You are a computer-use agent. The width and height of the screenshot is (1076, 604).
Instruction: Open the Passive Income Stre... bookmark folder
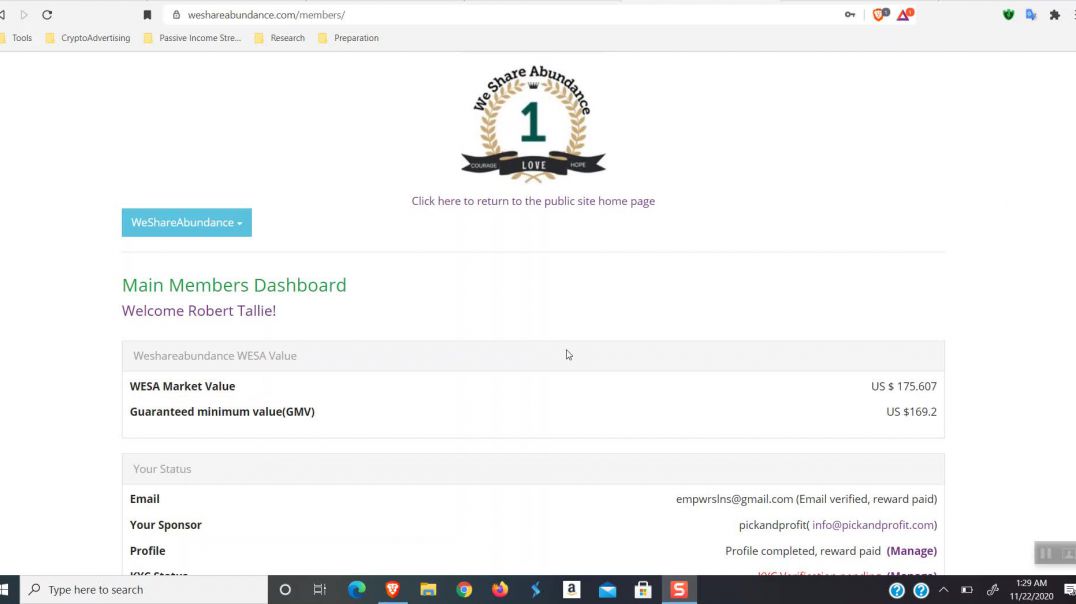(193, 38)
